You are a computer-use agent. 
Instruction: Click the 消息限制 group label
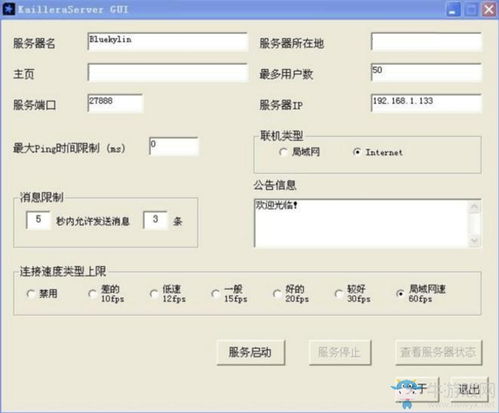41,197
